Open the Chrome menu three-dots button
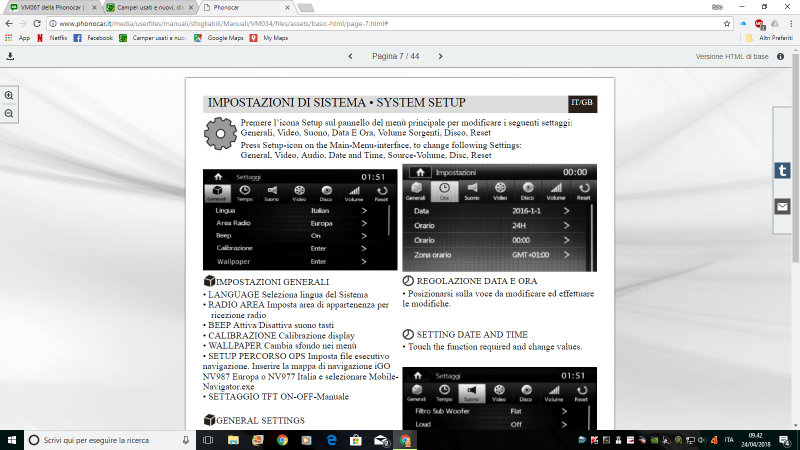Viewport: 800px width, 450px height. click(790, 23)
